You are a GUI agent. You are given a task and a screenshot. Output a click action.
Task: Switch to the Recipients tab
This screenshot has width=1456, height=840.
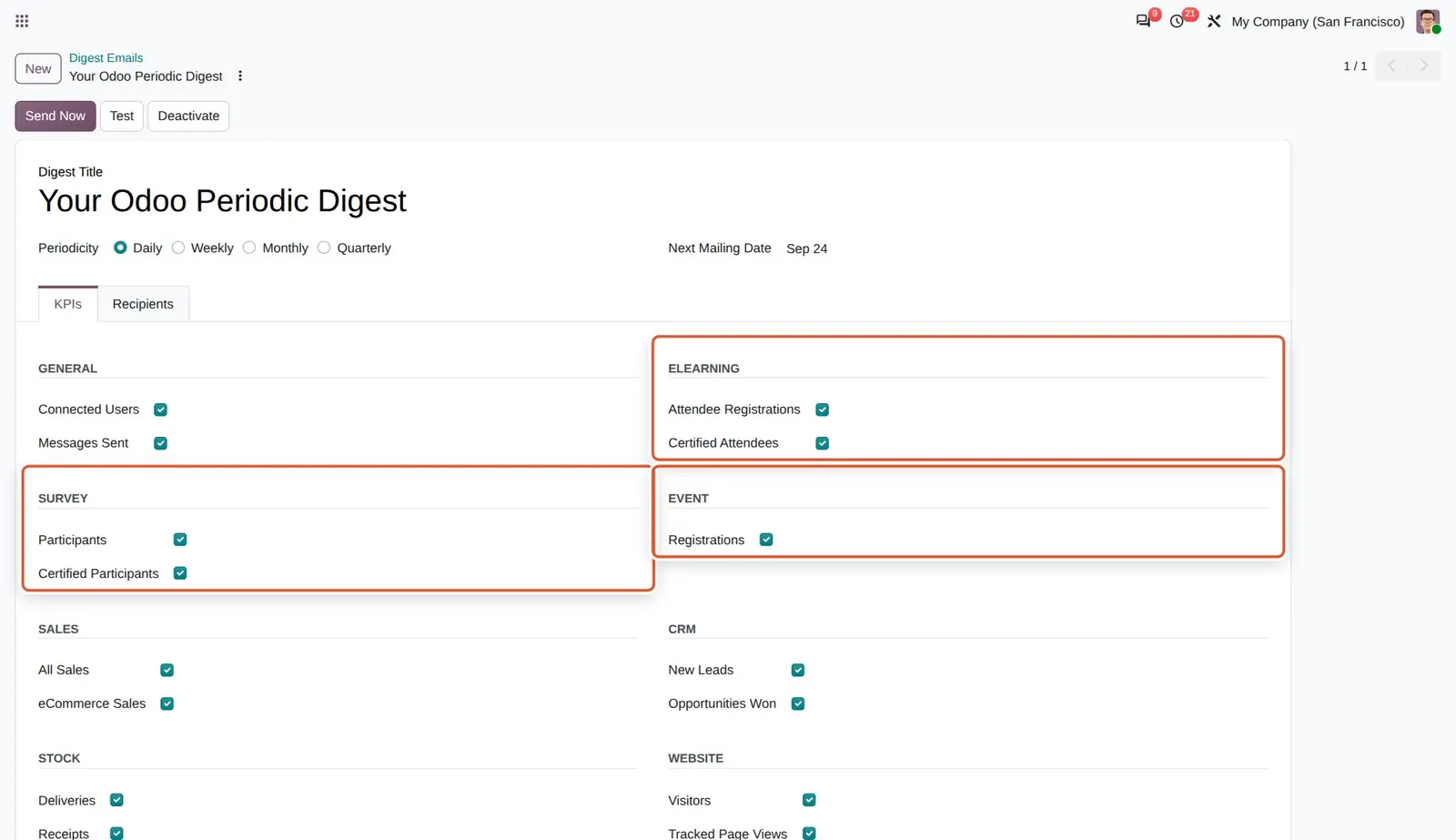(143, 304)
